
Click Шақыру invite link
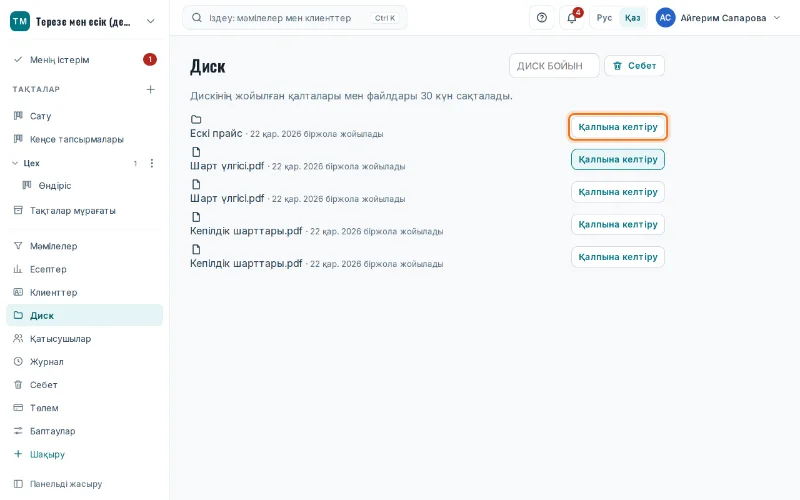click(85, 454)
